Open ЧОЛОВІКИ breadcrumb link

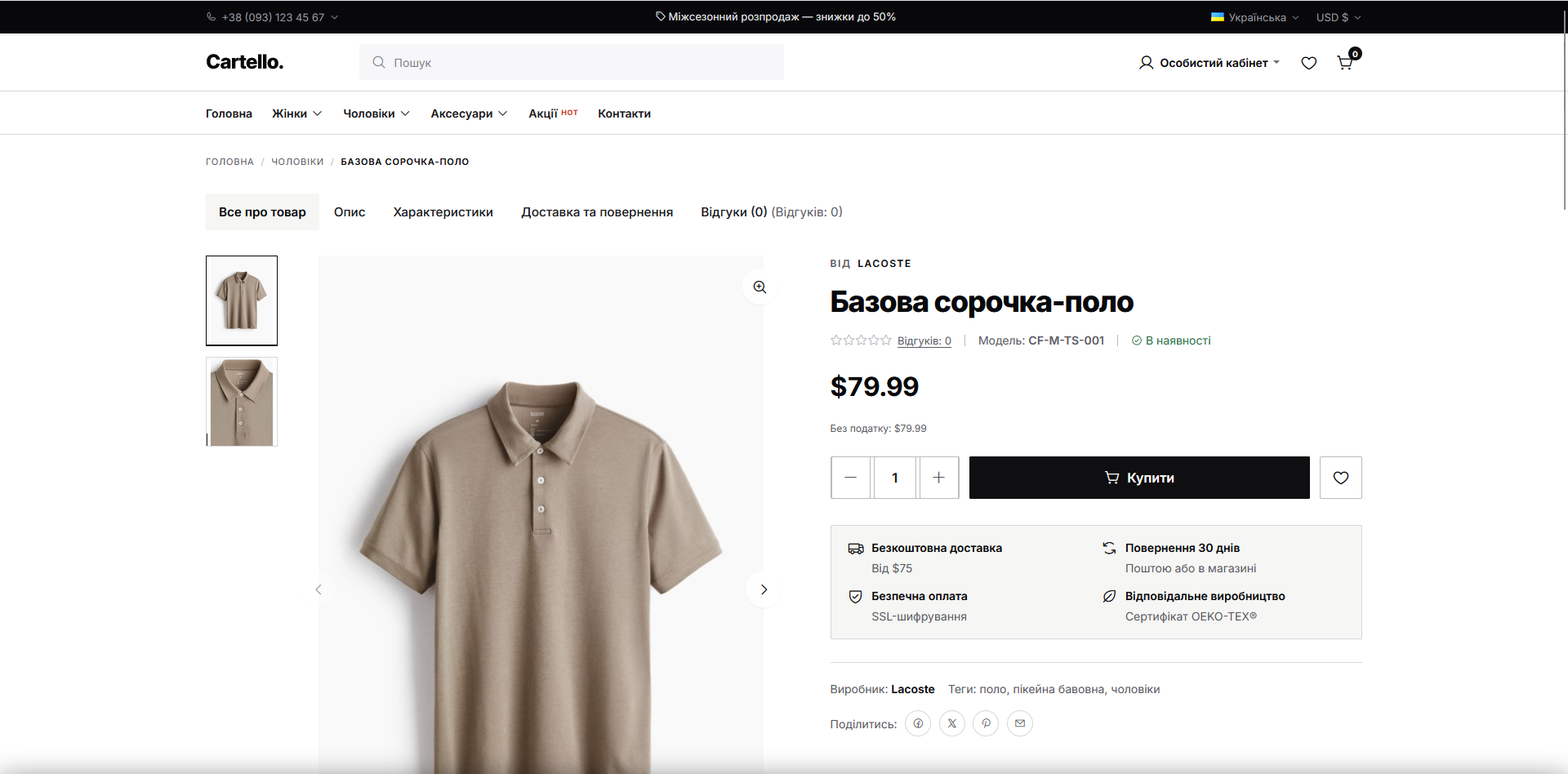pos(297,162)
